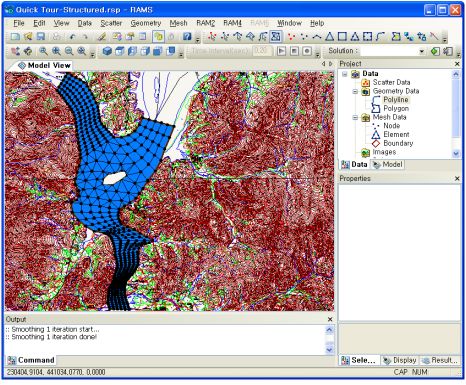Open the mesh tools toolbar overflow chevron

point(445,40)
